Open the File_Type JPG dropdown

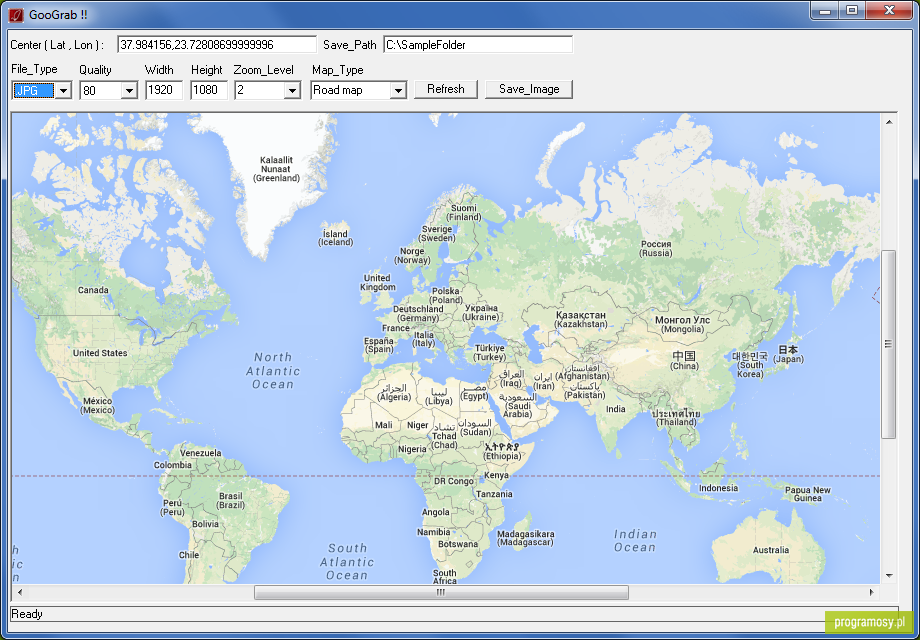[63, 90]
